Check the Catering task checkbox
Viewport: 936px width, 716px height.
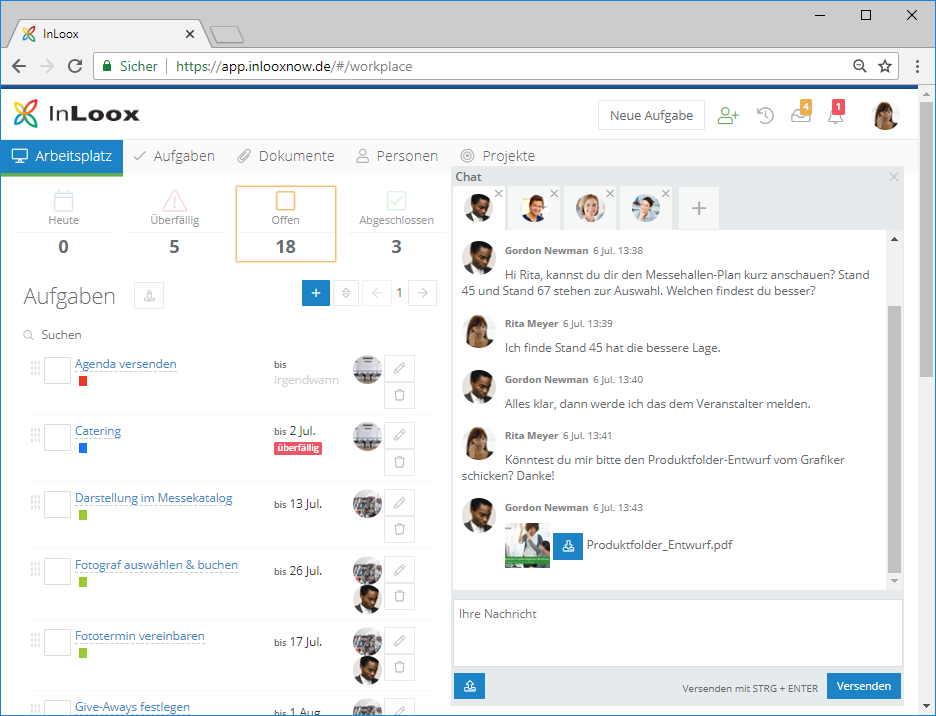click(57, 437)
